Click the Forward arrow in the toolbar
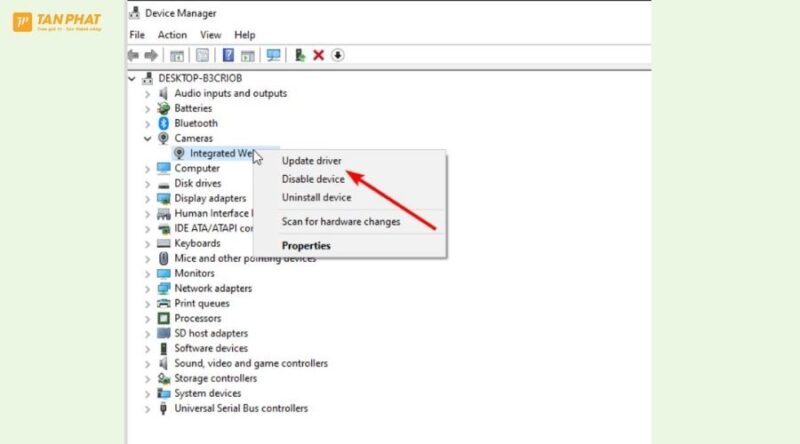This screenshot has height=444, width=800. point(152,55)
